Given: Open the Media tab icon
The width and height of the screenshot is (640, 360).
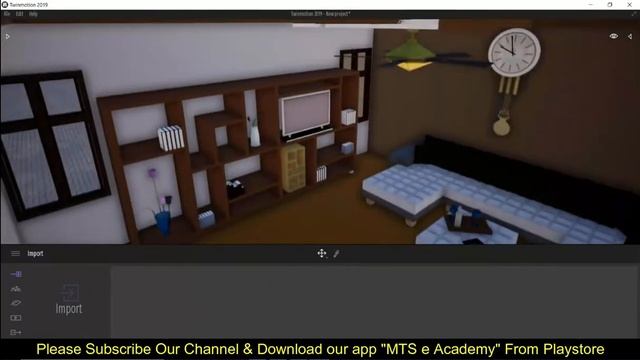Looking at the screenshot, I should coord(16,318).
